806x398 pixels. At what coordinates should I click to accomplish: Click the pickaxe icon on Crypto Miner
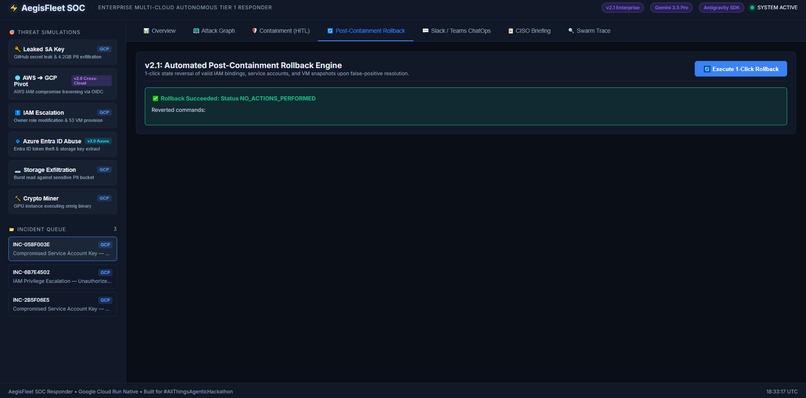pyautogui.click(x=17, y=198)
